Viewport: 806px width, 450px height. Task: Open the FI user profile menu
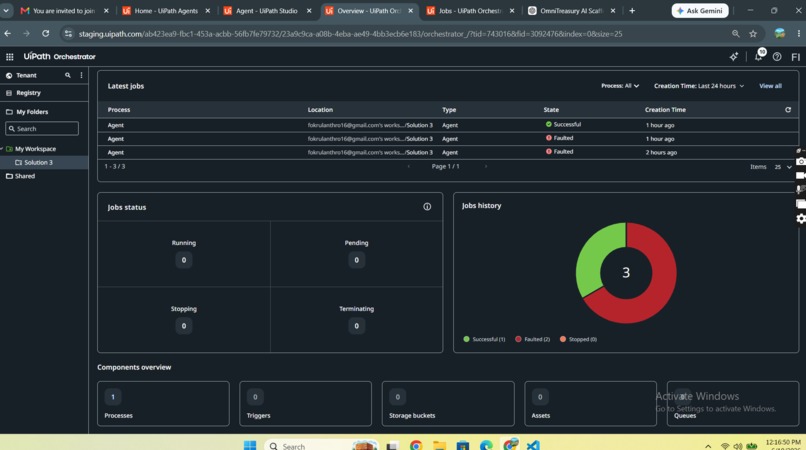(x=796, y=57)
